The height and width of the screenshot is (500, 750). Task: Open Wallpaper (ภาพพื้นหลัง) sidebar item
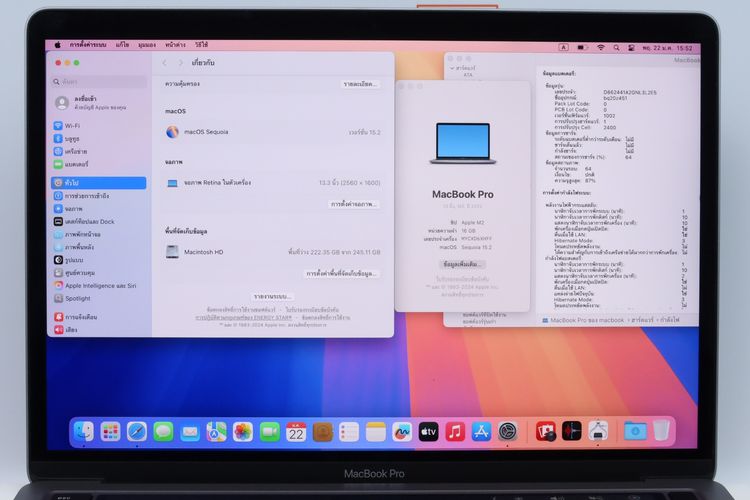pos(99,247)
